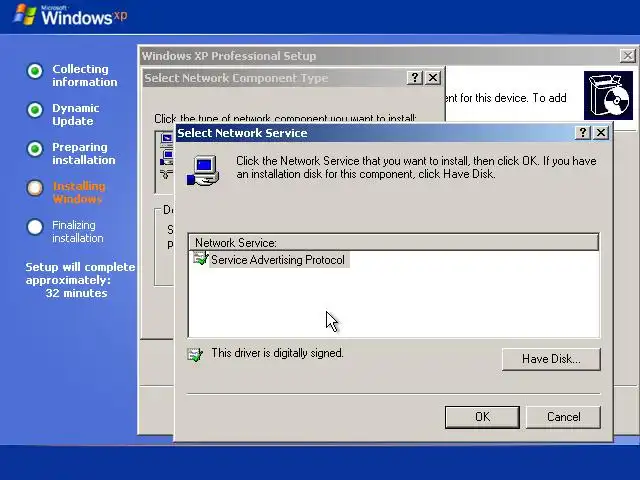
Task: Cancel the Select Network Service dialog
Action: (563, 417)
